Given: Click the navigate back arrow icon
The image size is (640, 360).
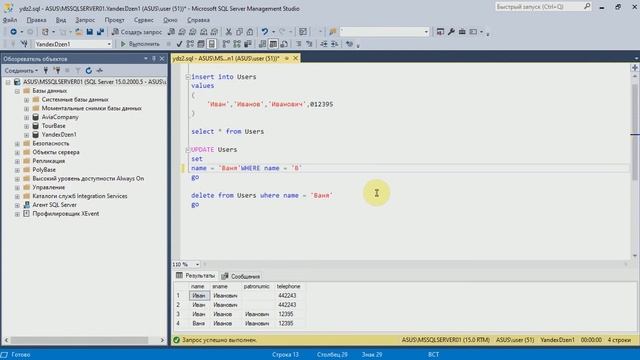Looking at the screenshot, I should (x=13, y=31).
